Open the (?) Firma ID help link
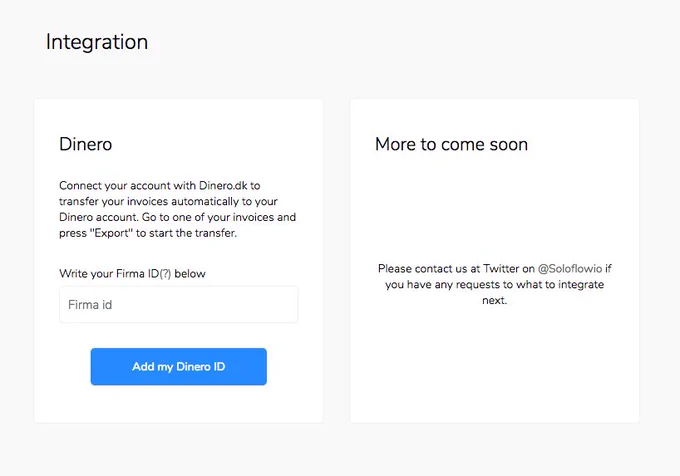 click(165, 274)
